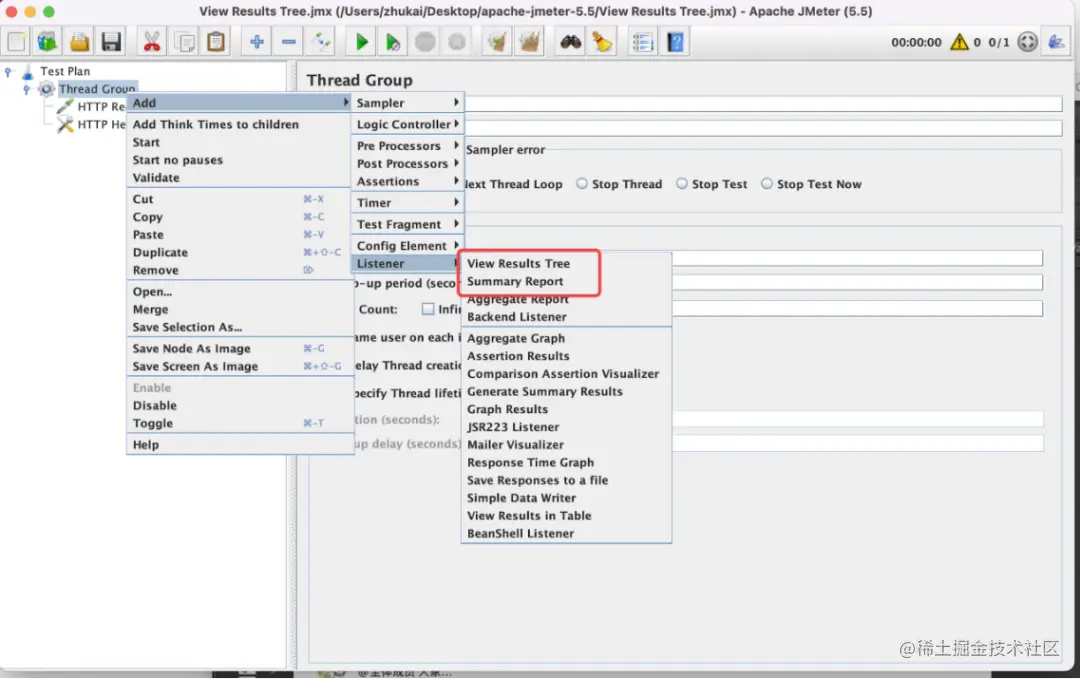This screenshot has width=1080, height=679.
Task: Open Search with binoculars icon
Action: 570,42
